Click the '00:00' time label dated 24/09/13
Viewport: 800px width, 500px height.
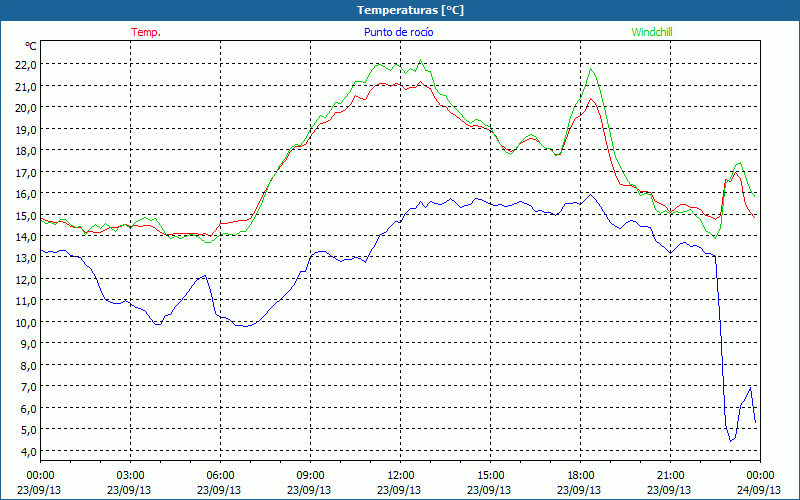point(760,476)
